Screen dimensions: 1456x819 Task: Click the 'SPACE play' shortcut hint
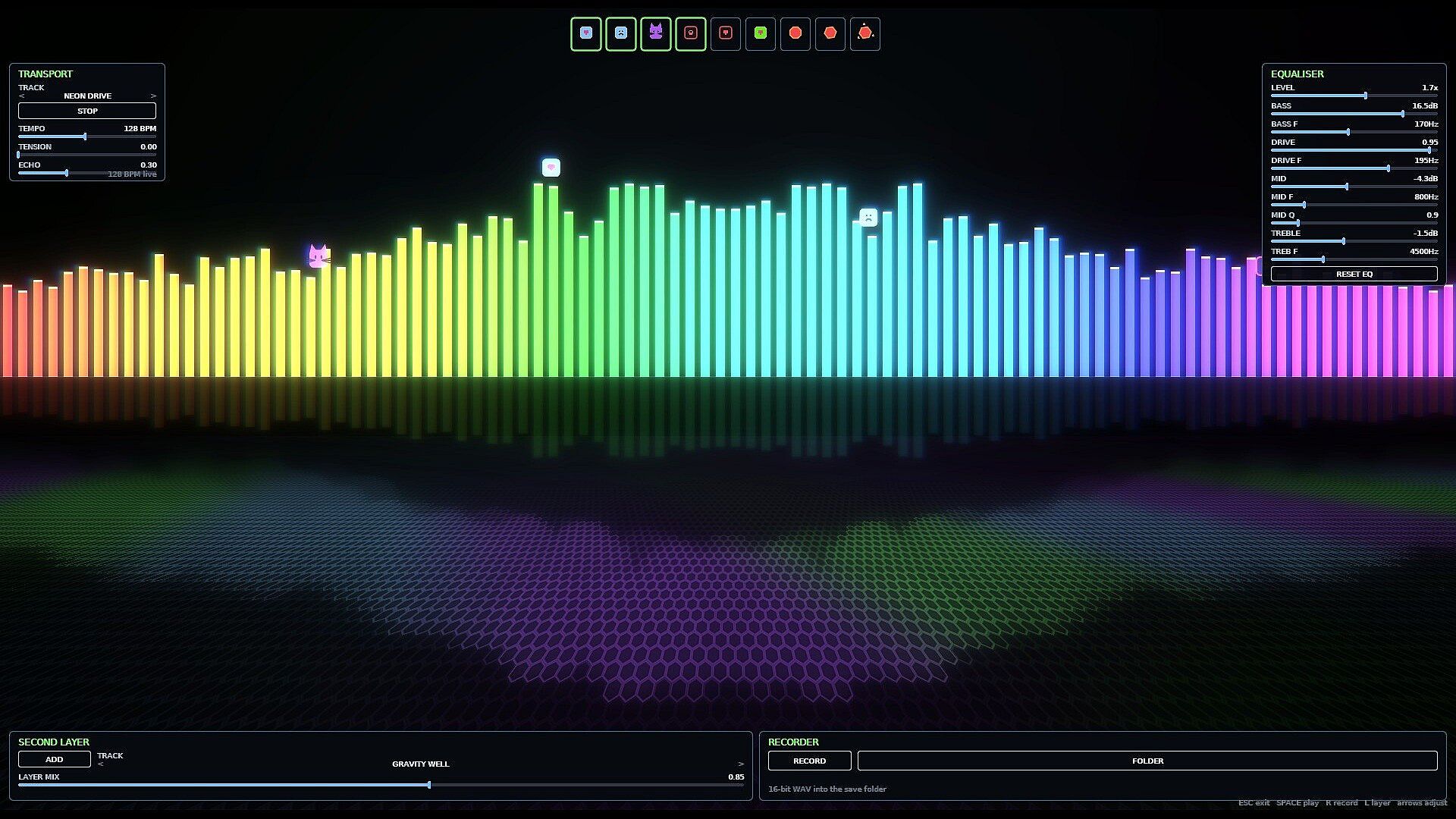pos(1298,803)
